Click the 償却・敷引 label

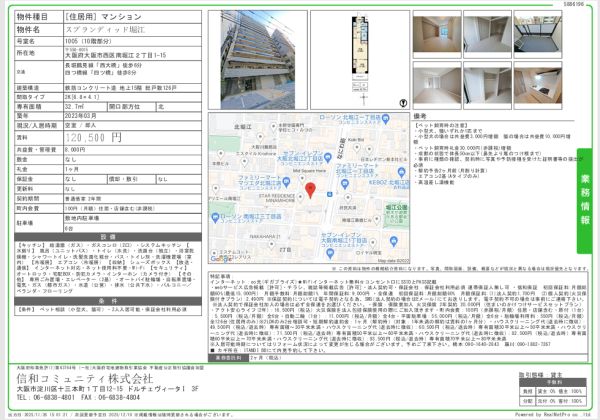pos(123,179)
